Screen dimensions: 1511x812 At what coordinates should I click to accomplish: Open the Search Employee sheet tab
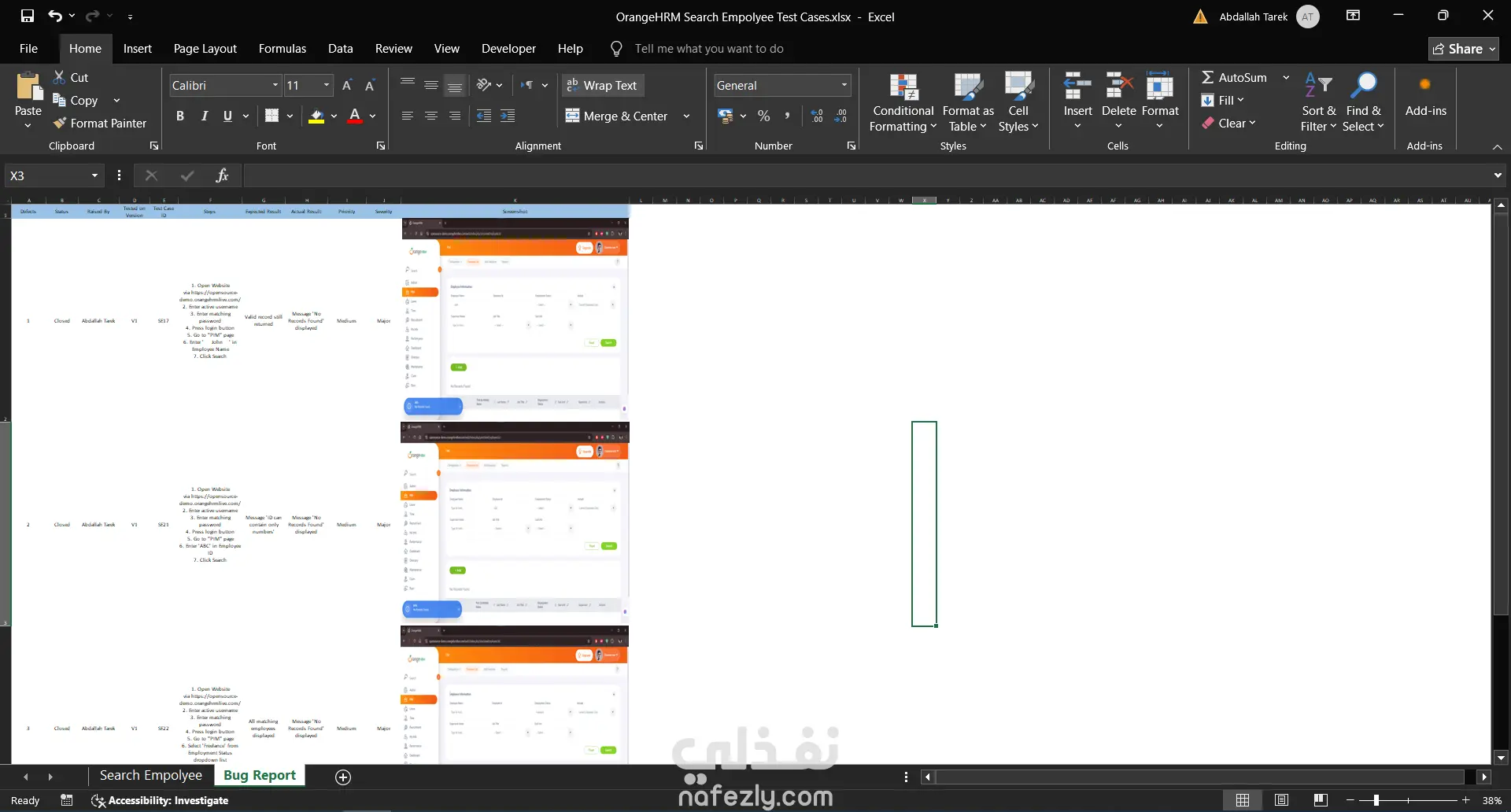(151, 775)
